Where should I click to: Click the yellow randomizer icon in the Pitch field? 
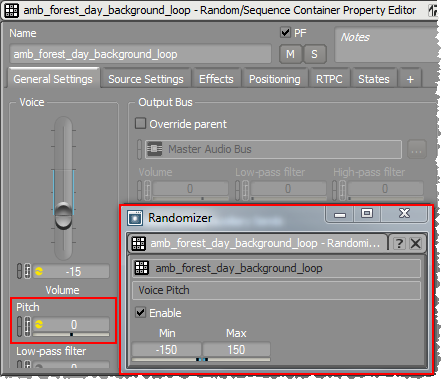[39, 324]
